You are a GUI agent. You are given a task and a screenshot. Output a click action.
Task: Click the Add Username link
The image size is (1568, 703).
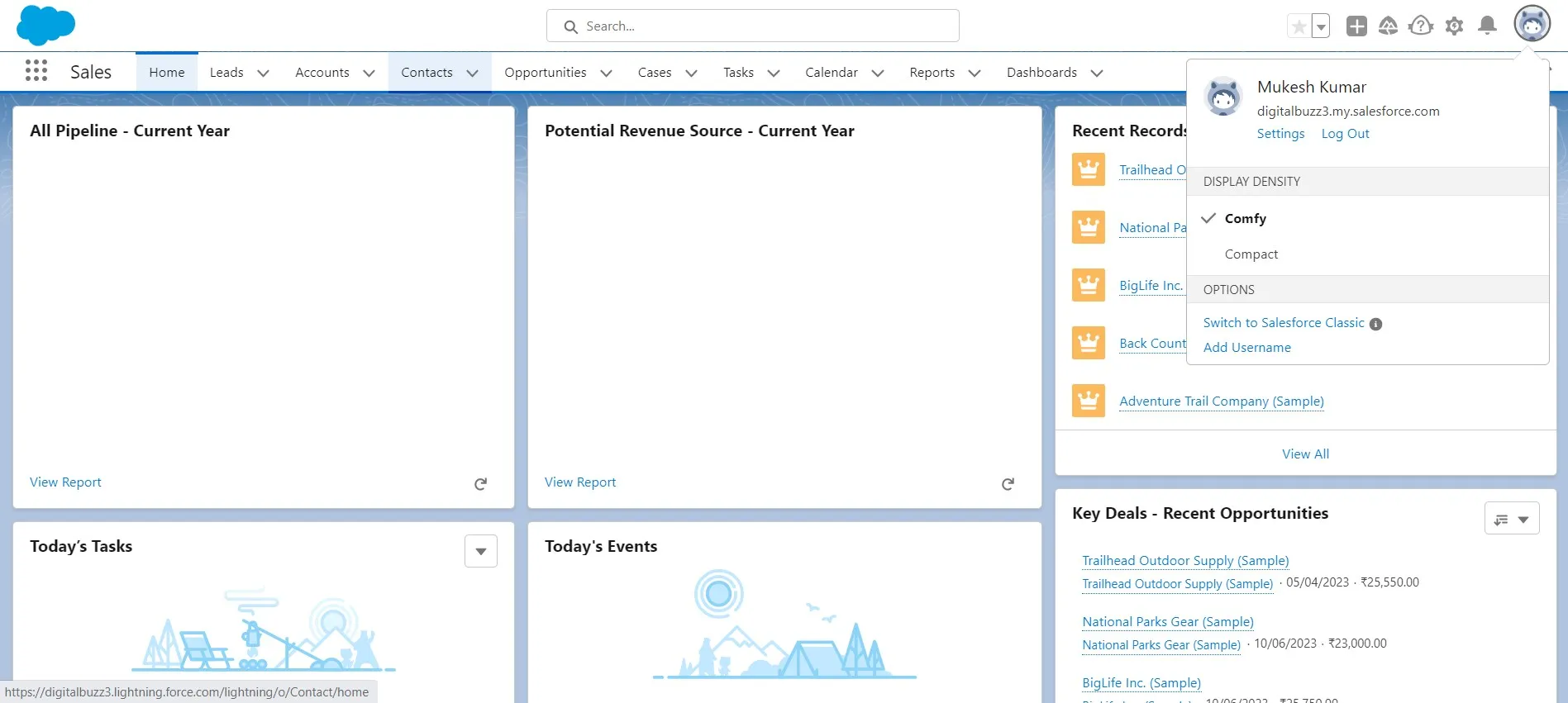point(1246,348)
